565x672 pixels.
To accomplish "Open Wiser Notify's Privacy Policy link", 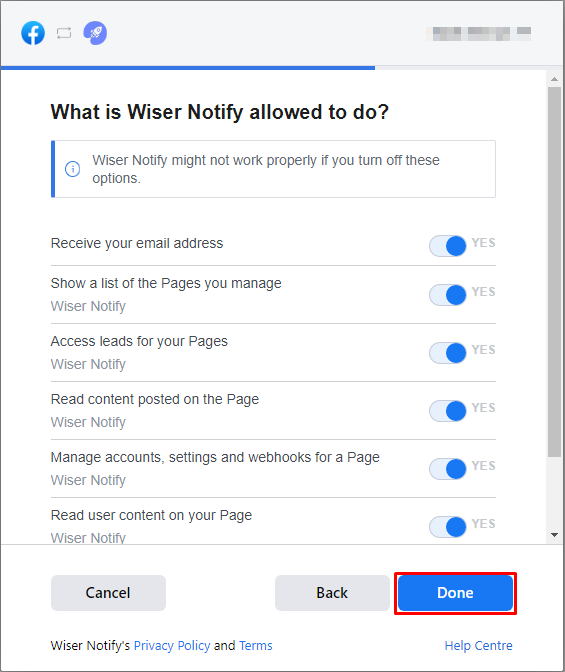I will click(x=172, y=645).
